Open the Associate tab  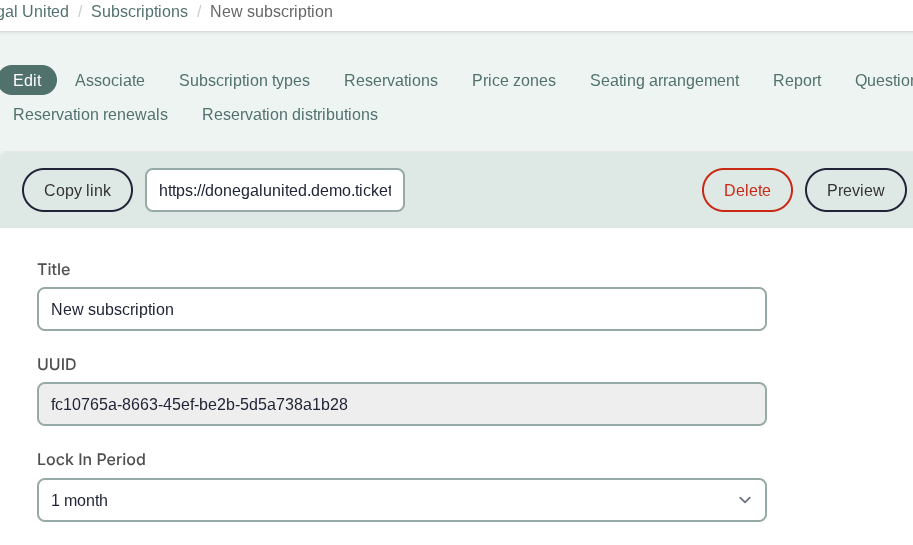click(110, 80)
